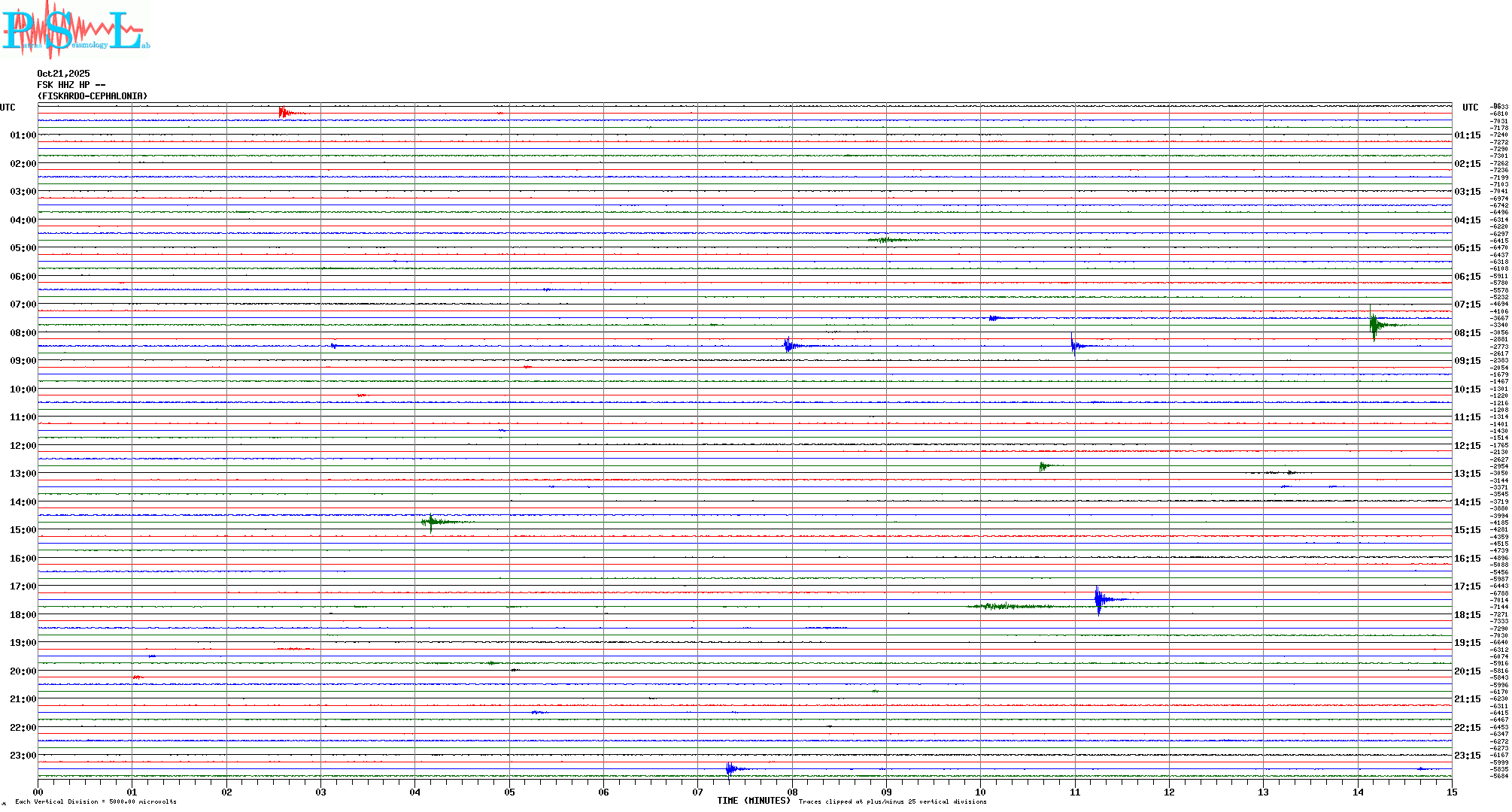
Task: Click the PSL Seismology Lab logo
Action: [75, 30]
